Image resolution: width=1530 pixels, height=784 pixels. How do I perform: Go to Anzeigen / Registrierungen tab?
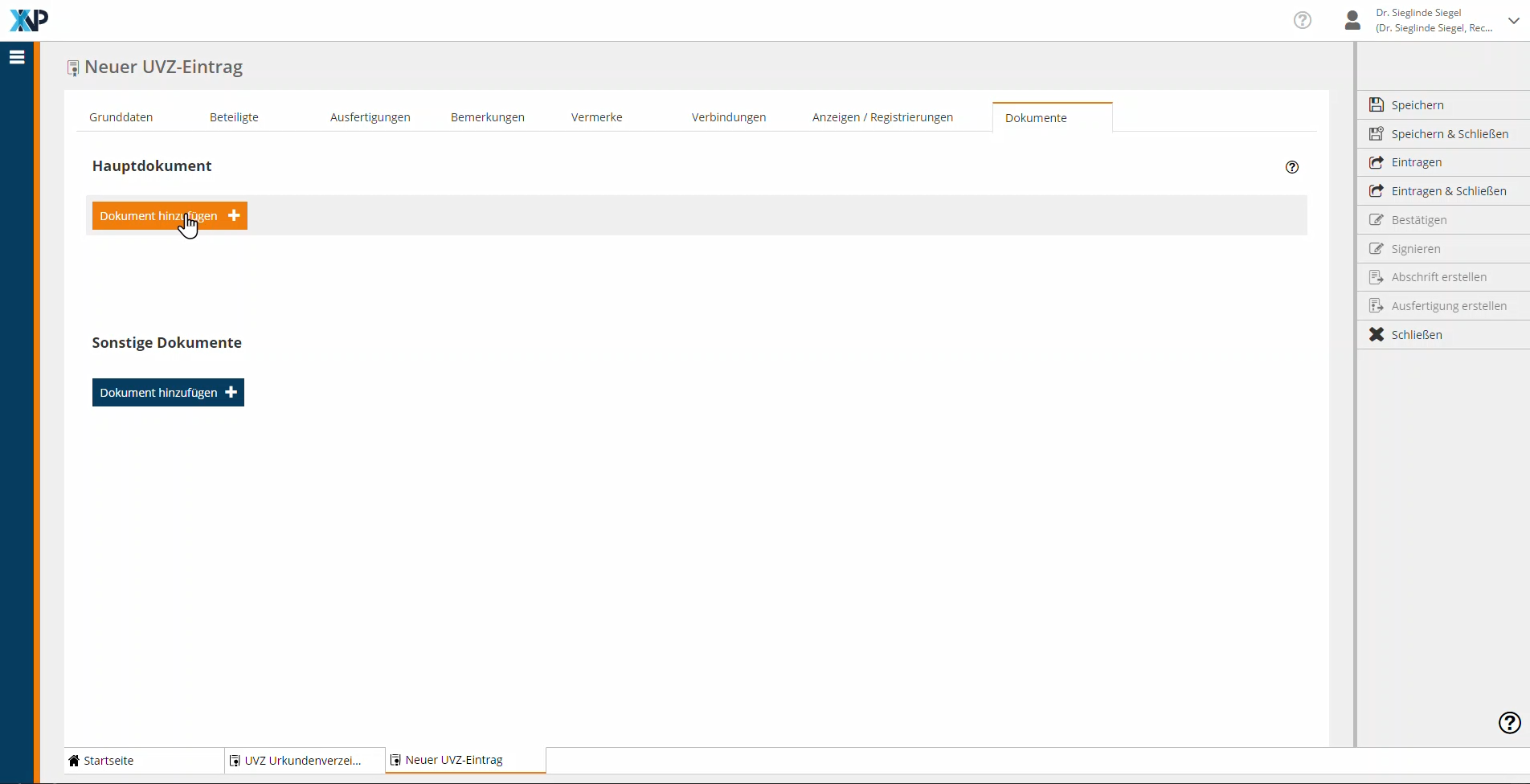882,117
